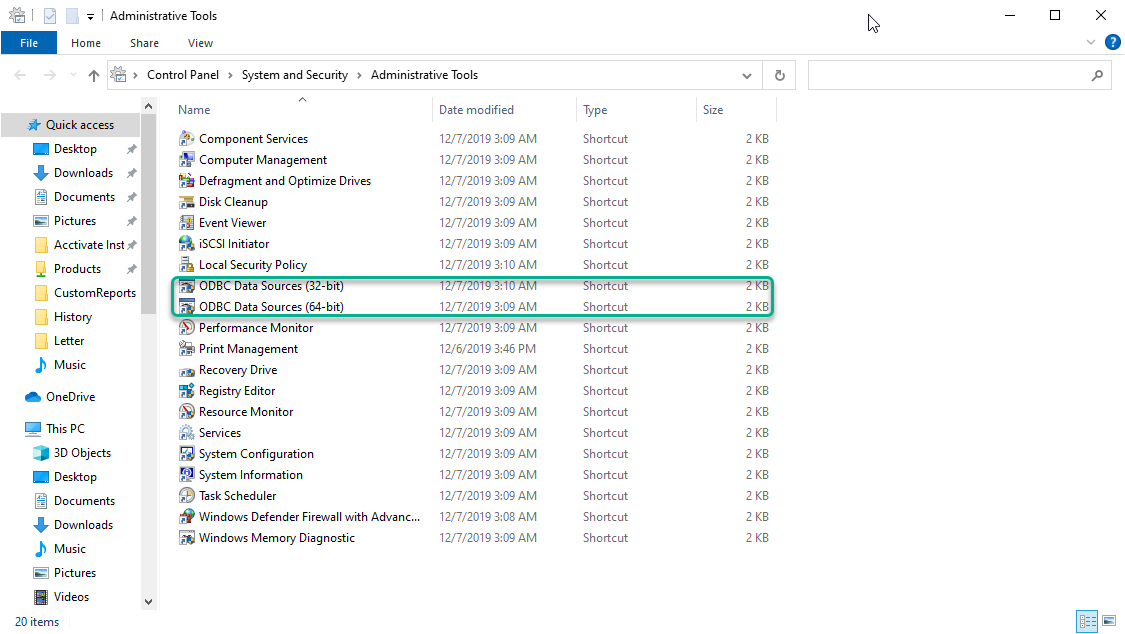The image size is (1125, 634).
Task: Open Acctivate Inst folder in sidebar
Action: tap(89, 245)
